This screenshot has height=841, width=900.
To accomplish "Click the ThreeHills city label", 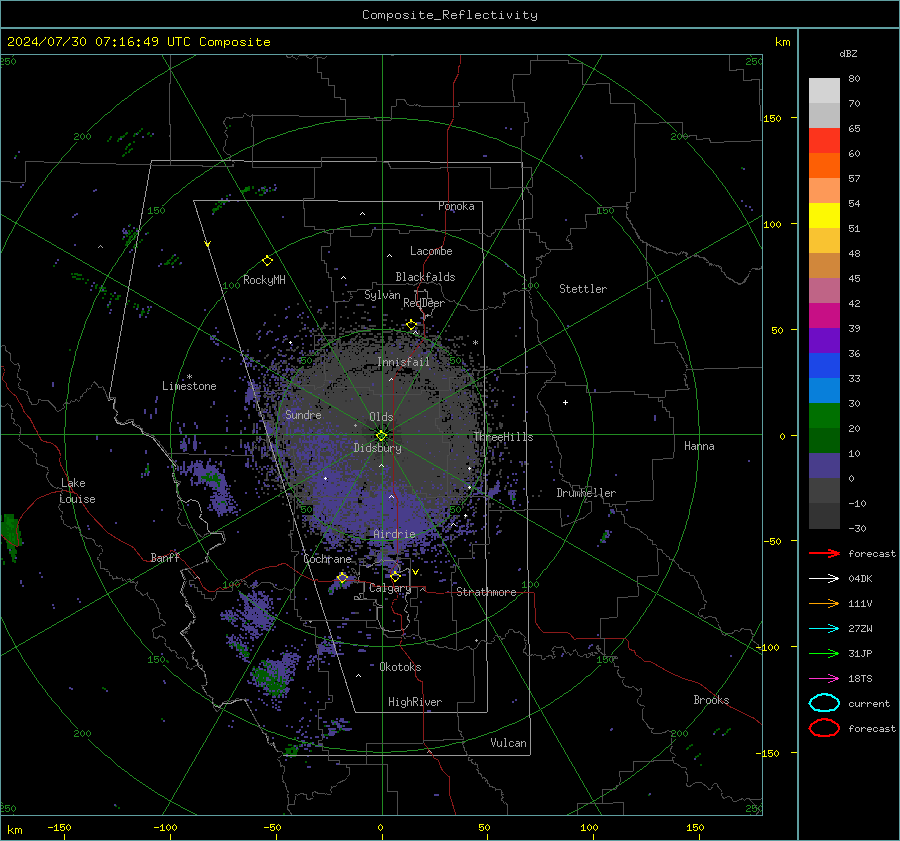I will pyautogui.click(x=503, y=437).
